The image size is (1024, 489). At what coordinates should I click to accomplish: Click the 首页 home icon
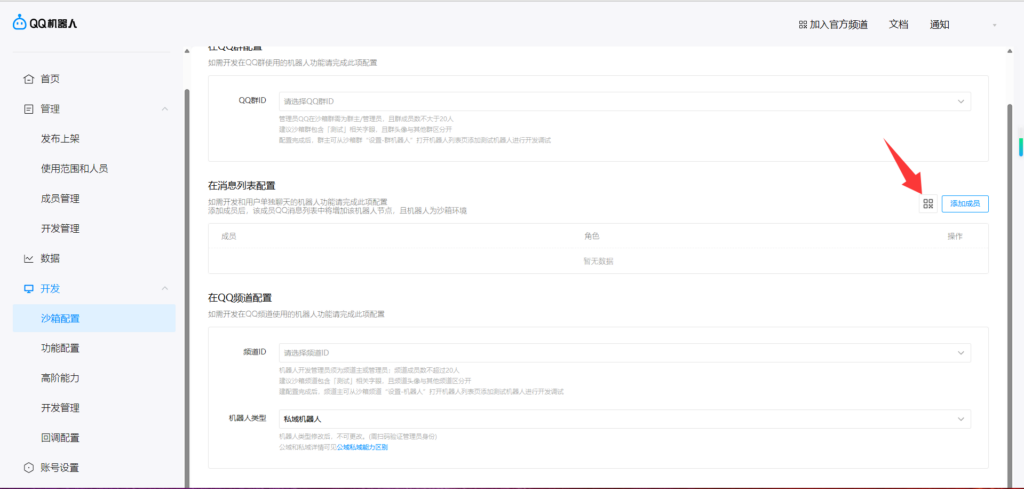(29, 79)
